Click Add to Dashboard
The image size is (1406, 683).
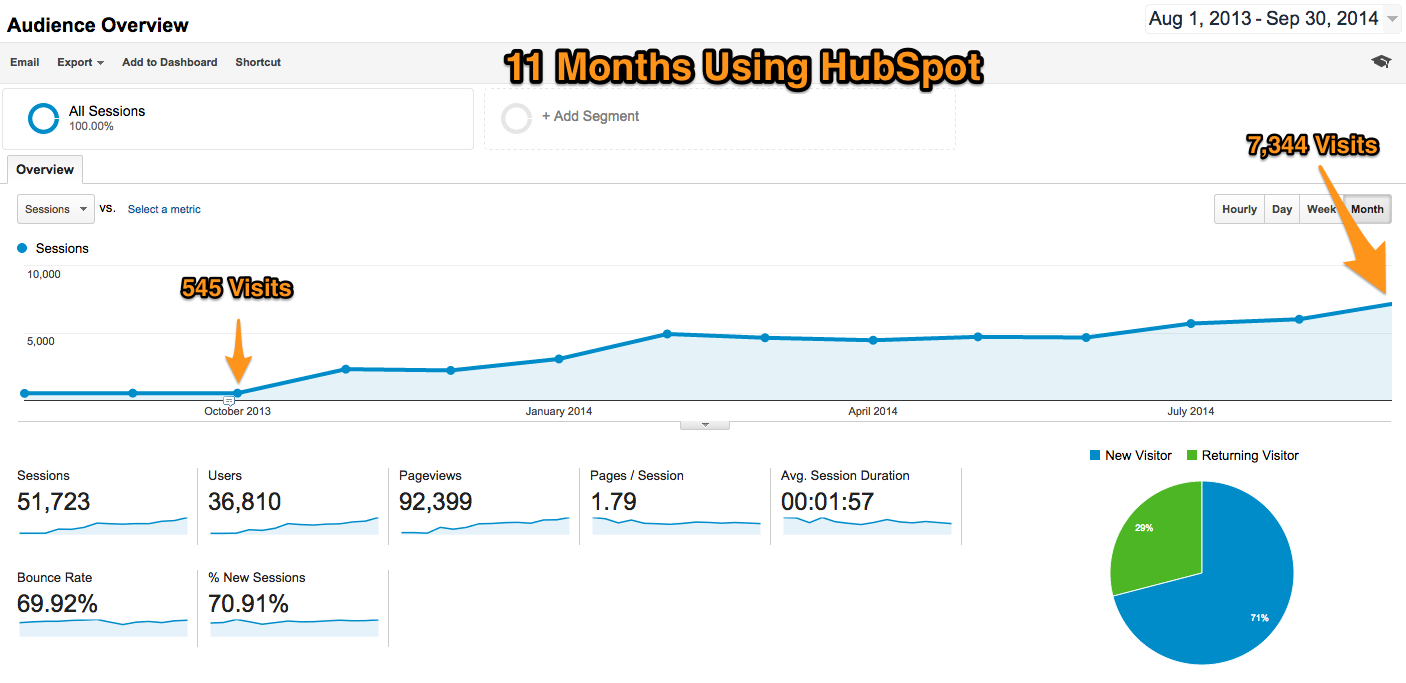(169, 62)
